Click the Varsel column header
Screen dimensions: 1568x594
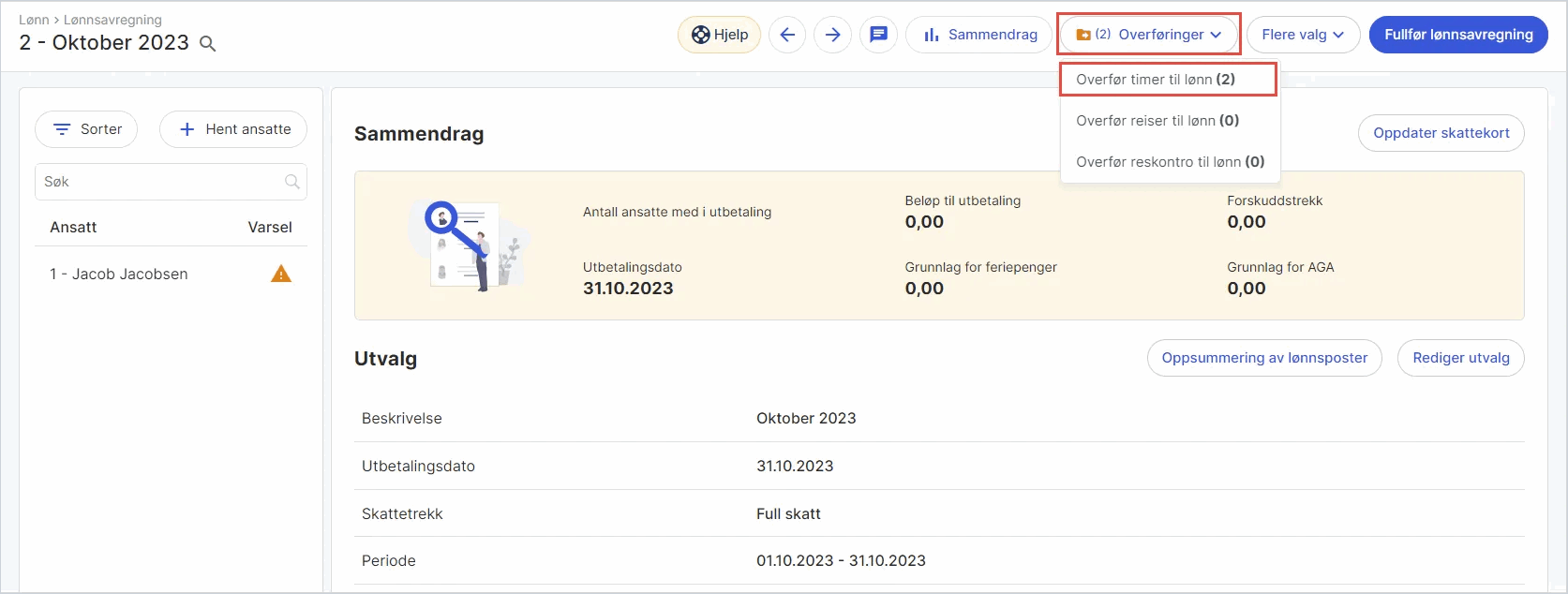270,227
